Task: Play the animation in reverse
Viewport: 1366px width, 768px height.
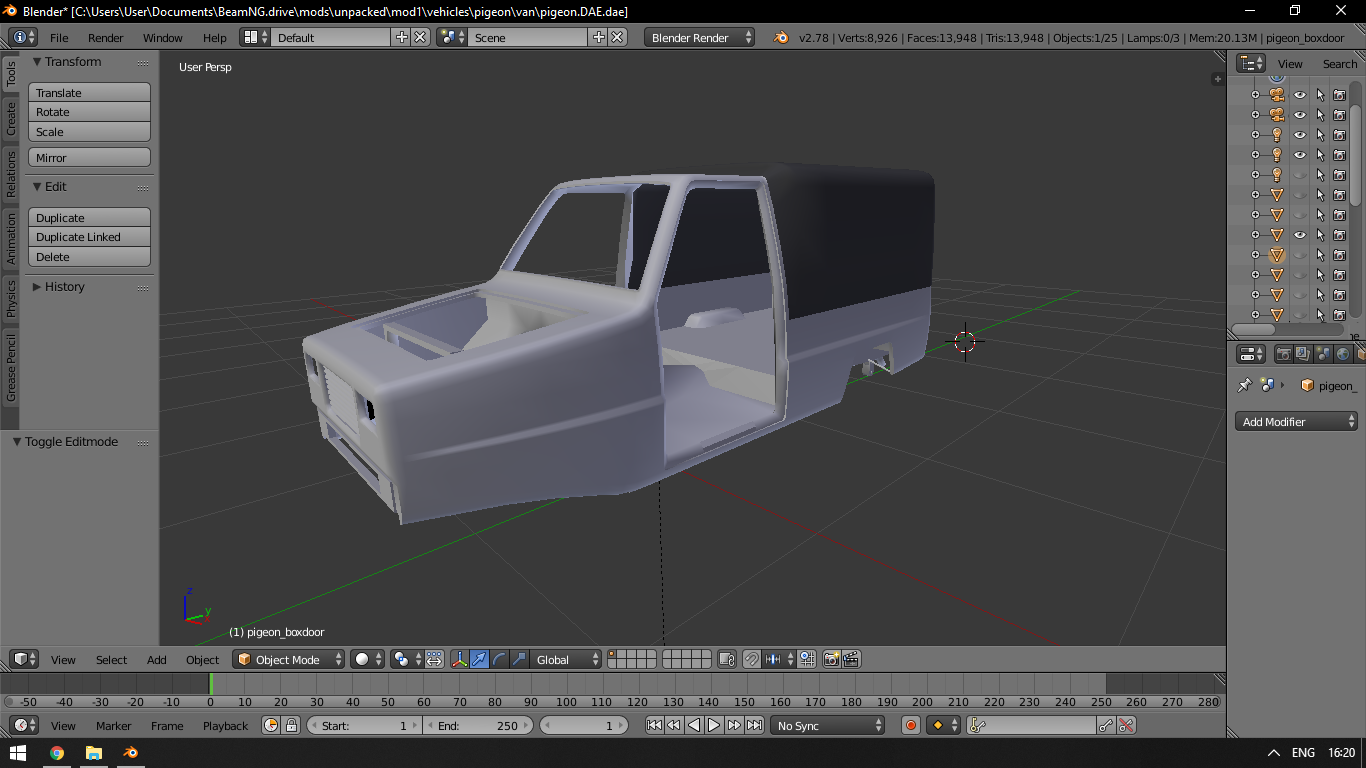Action: pos(694,725)
